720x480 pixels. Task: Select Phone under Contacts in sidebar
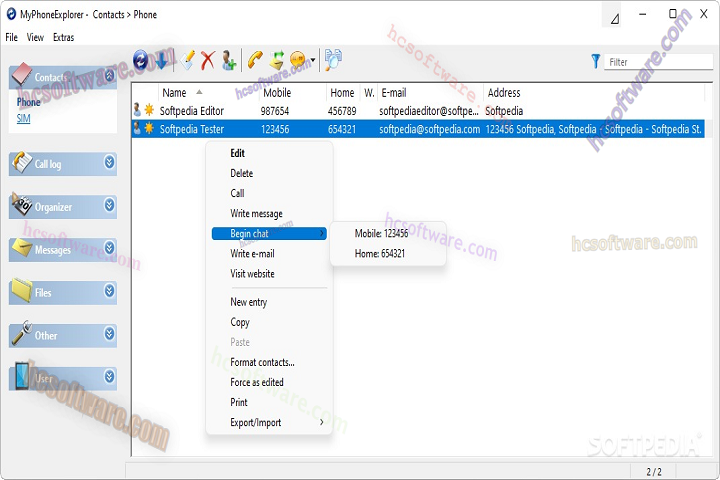pyautogui.click(x=28, y=102)
